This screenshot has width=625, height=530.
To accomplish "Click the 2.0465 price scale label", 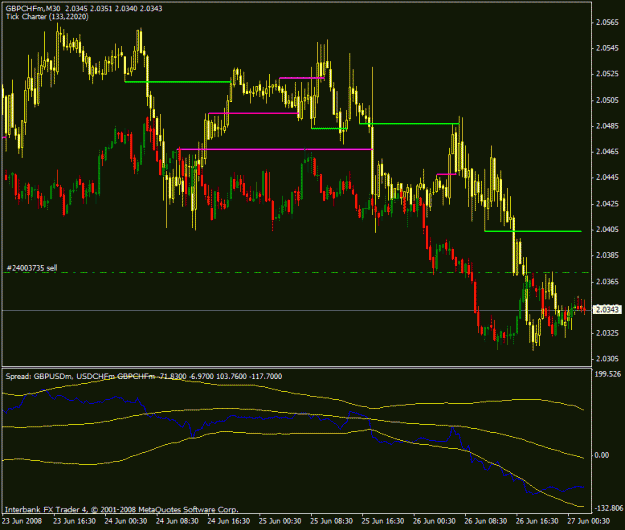I will pos(607,151).
